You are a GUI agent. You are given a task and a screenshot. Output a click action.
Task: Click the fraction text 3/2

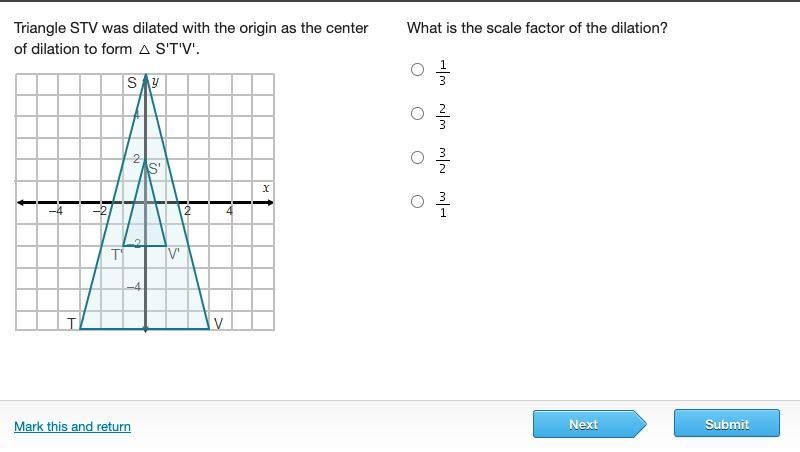tap(442, 160)
